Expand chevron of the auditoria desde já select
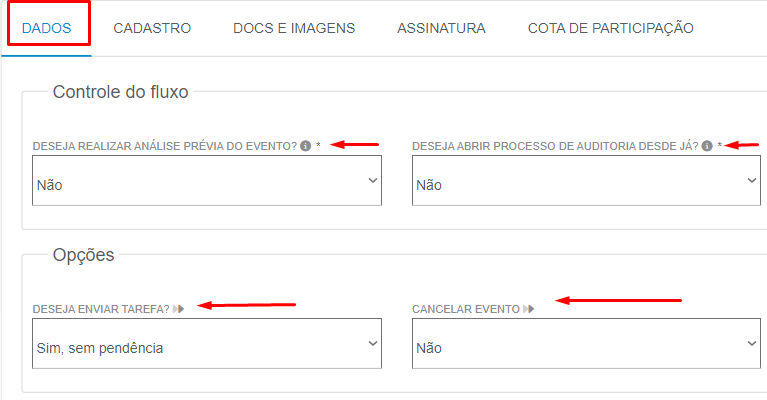 pos(752,180)
